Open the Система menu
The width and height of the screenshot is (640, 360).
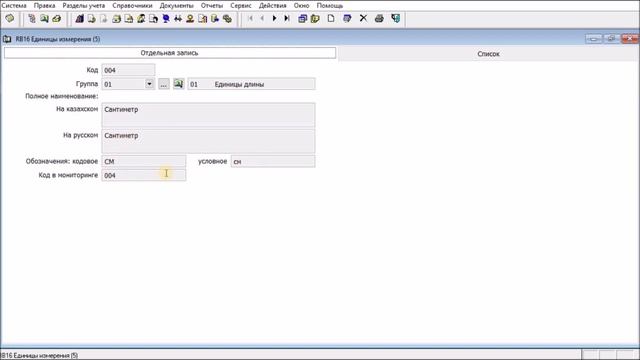(x=14, y=6)
